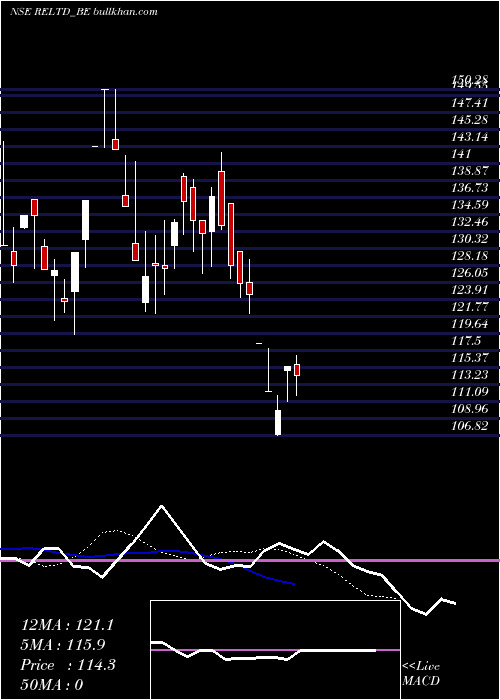
Task: Select the 121.77 price level label
Action: (x=470, y=307)
